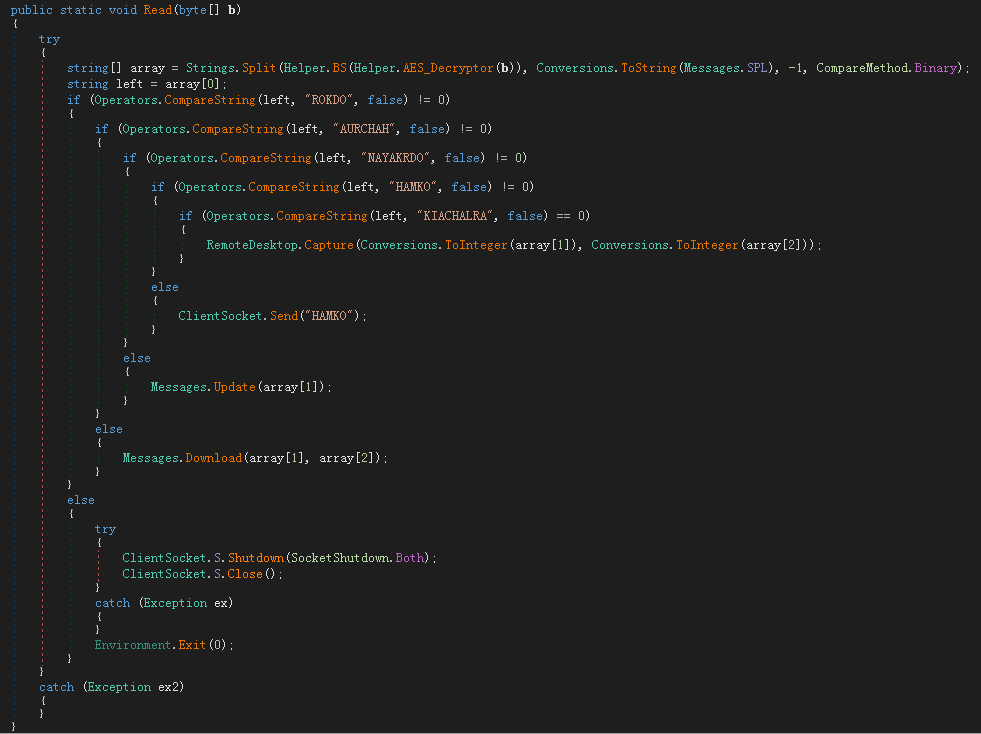Image resolution: width=981 pixels, height=734 pixels.
Task: Select the "NAYAKRDO" string literal
Action: click(x=395, y=158)
